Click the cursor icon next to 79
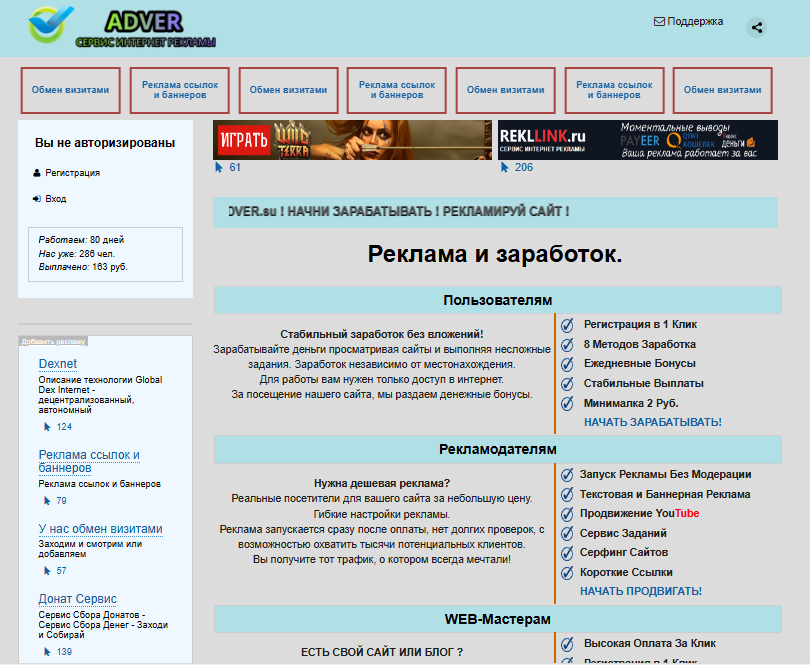The width and height of the screenshot is (810, 665). coord(48,501)
